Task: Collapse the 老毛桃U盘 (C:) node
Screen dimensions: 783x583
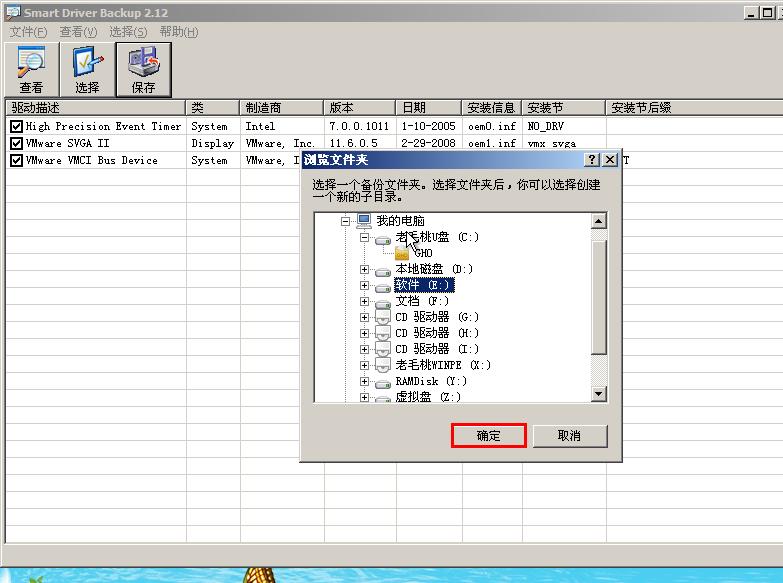Action: (x=365, y=237)
